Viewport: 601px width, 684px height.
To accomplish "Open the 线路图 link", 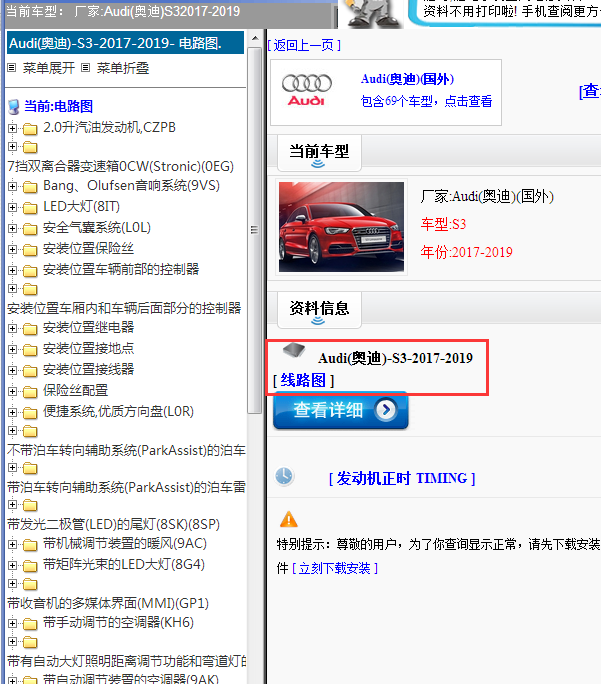I will point(304,380).
